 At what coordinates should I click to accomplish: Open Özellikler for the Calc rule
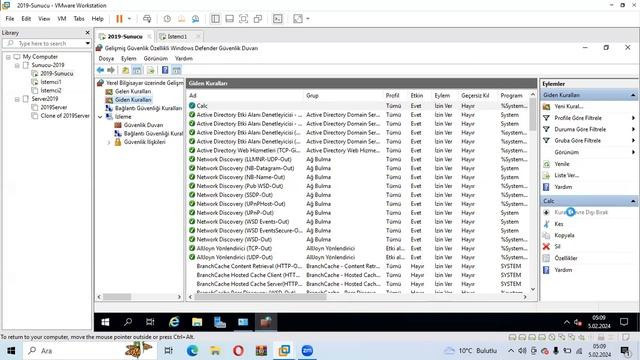(x=566, y=258)
